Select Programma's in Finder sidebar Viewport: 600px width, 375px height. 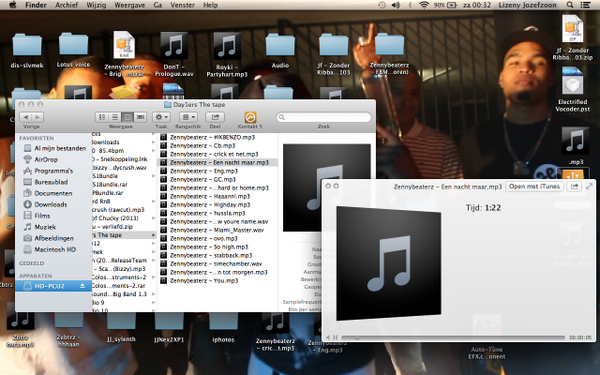pos(54,171)
